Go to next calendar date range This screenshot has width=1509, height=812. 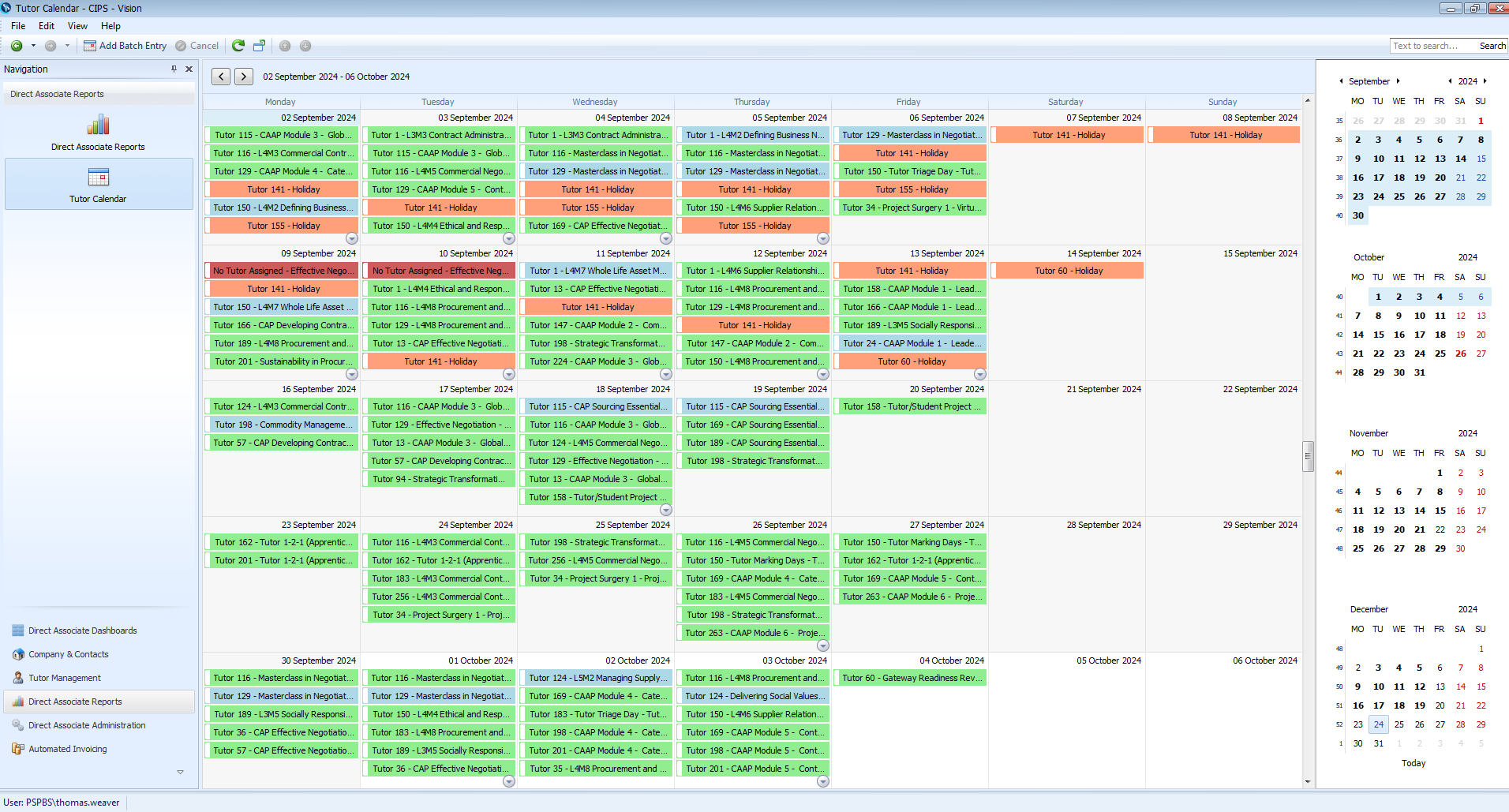coord(244,77)
